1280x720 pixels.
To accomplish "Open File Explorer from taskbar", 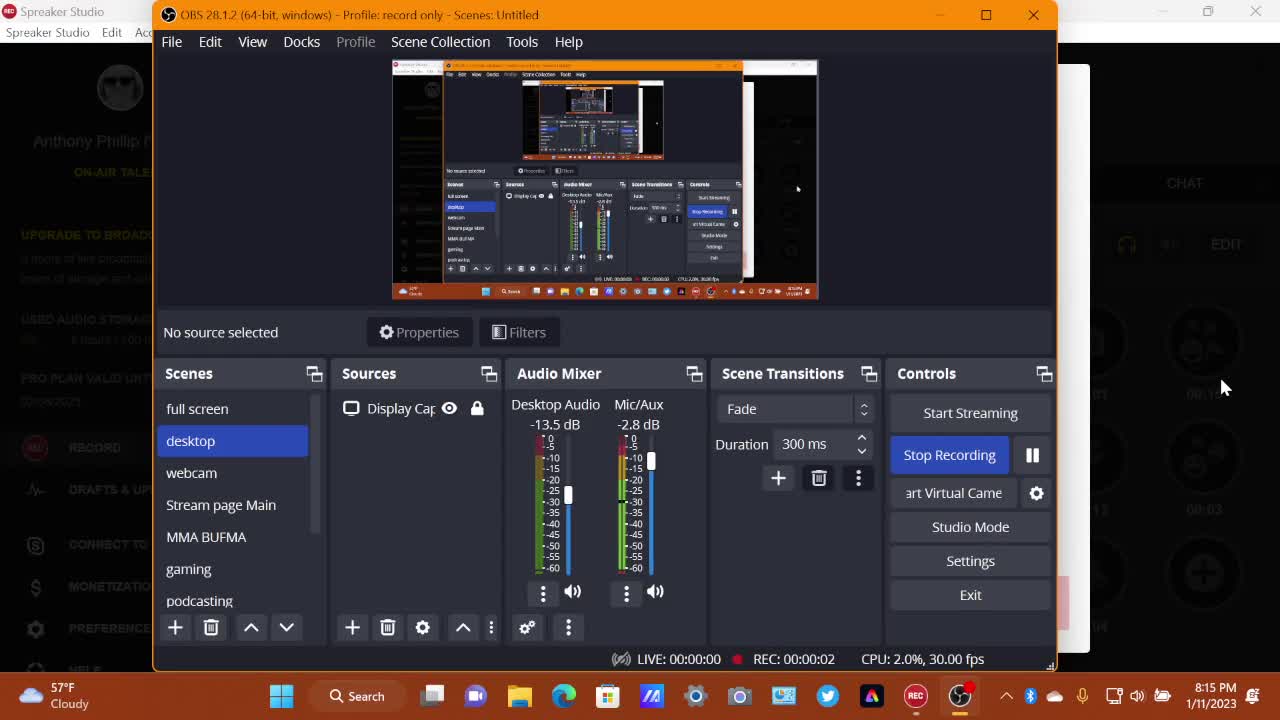I will tap(519, 696).
